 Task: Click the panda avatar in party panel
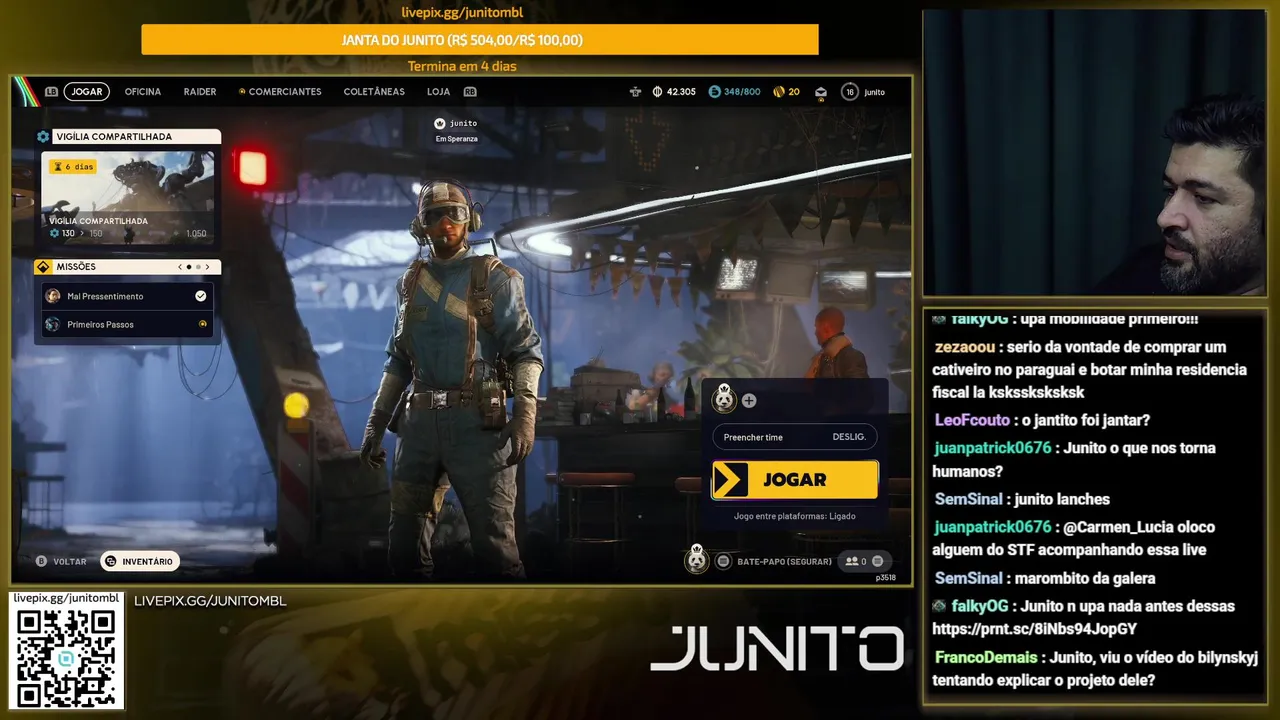click(724, 400)
